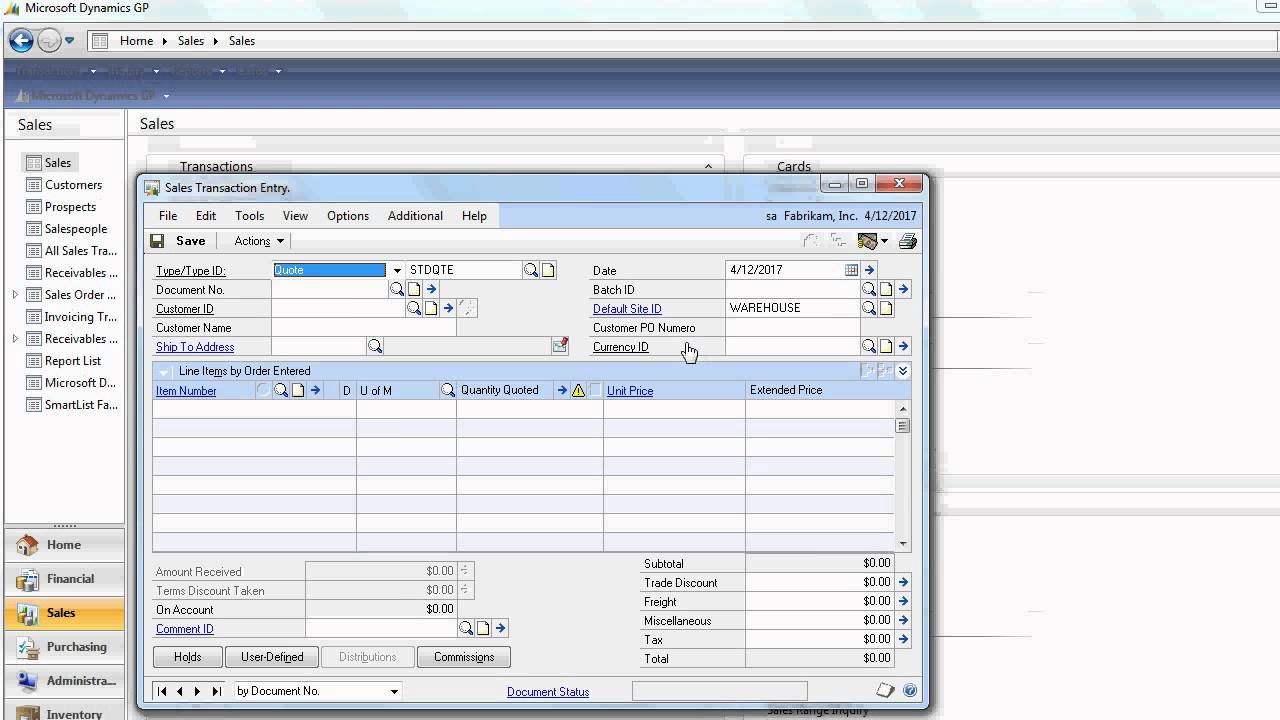Click U of M lookup magnifier
Image resolution: width=1280 pixels, height=720 pixels.
(x=448, y=391)
